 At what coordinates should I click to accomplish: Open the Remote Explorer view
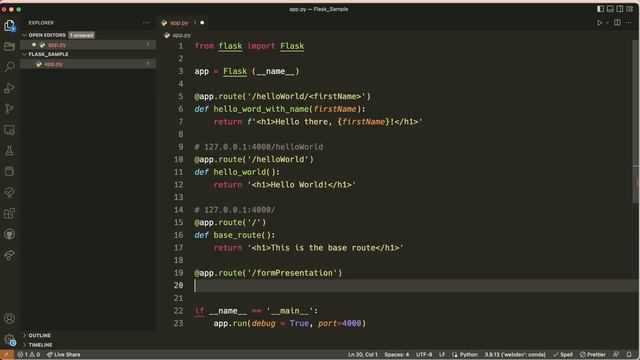tap(9, 130)
